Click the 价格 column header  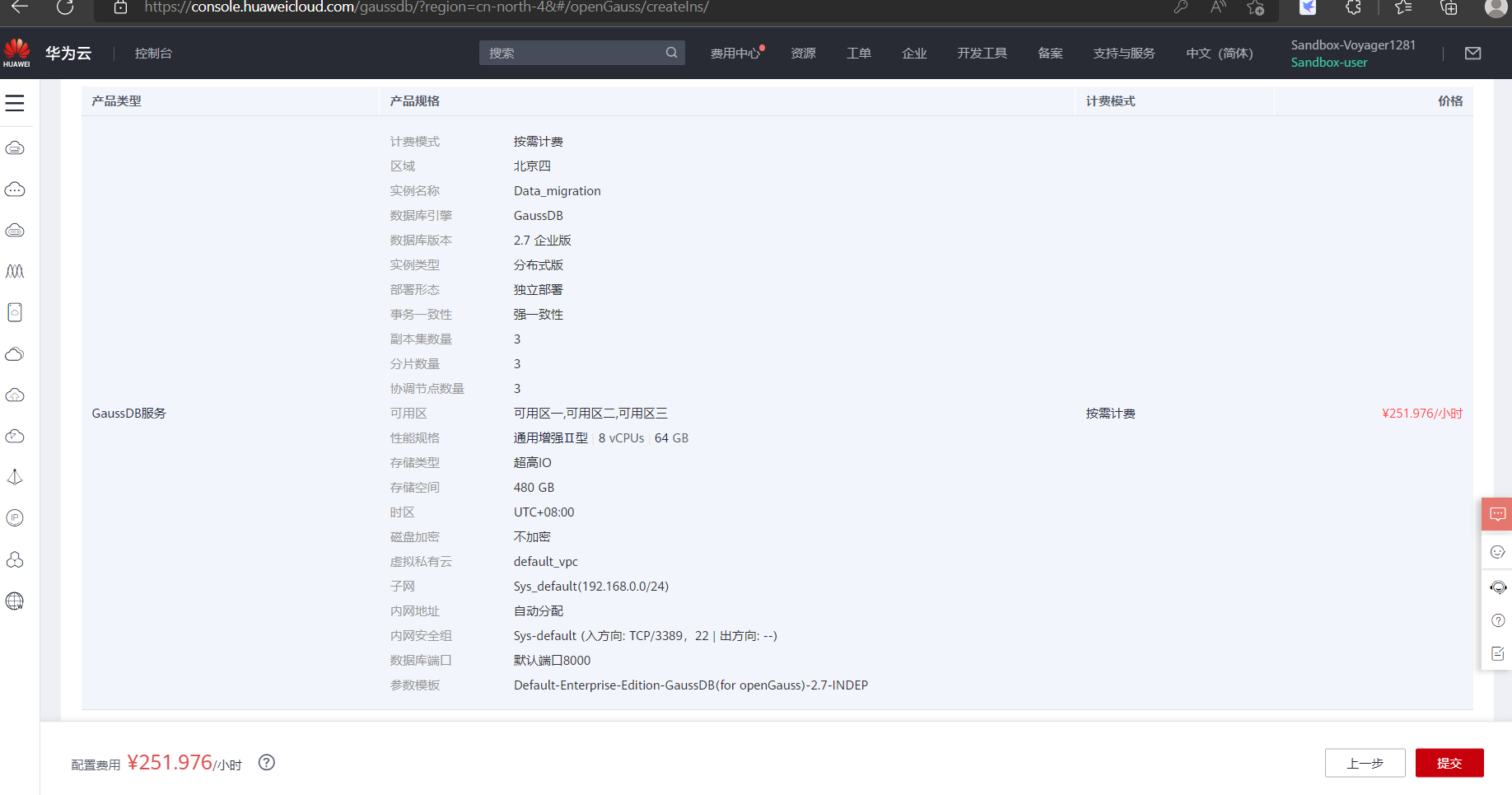pos(1450,101)
